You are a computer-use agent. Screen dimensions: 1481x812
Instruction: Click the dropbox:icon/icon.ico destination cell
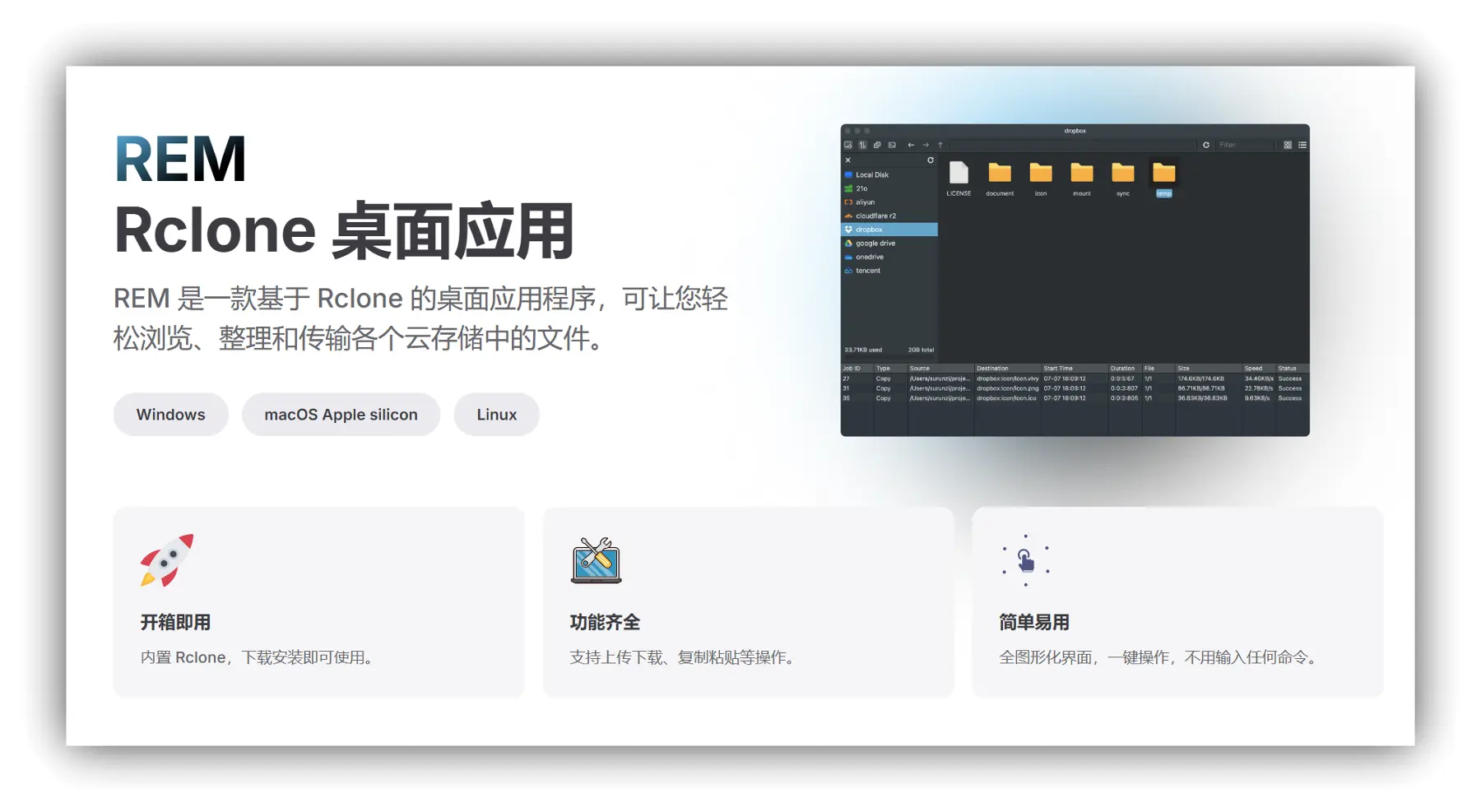[x=1006, y=398]
